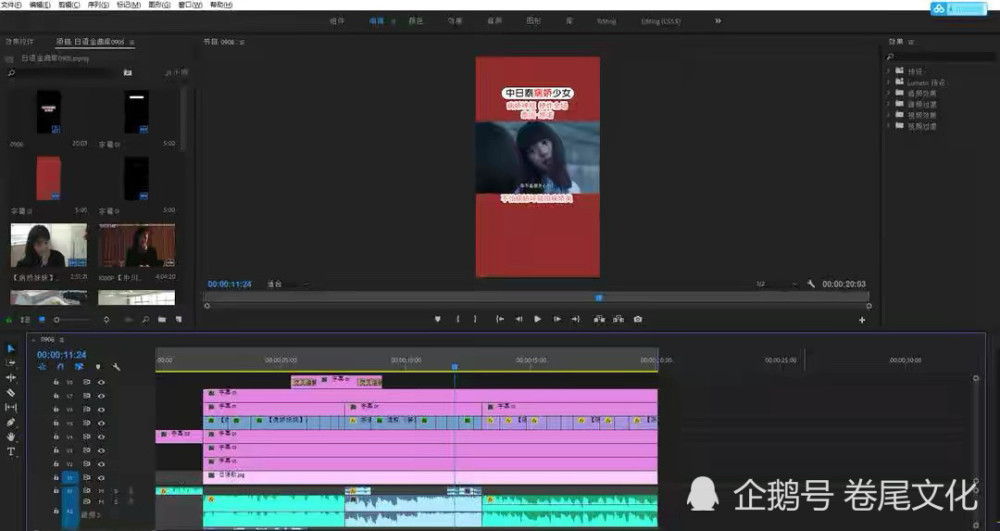
Task: Hide track V1 output eye
Action: point(101,477)
